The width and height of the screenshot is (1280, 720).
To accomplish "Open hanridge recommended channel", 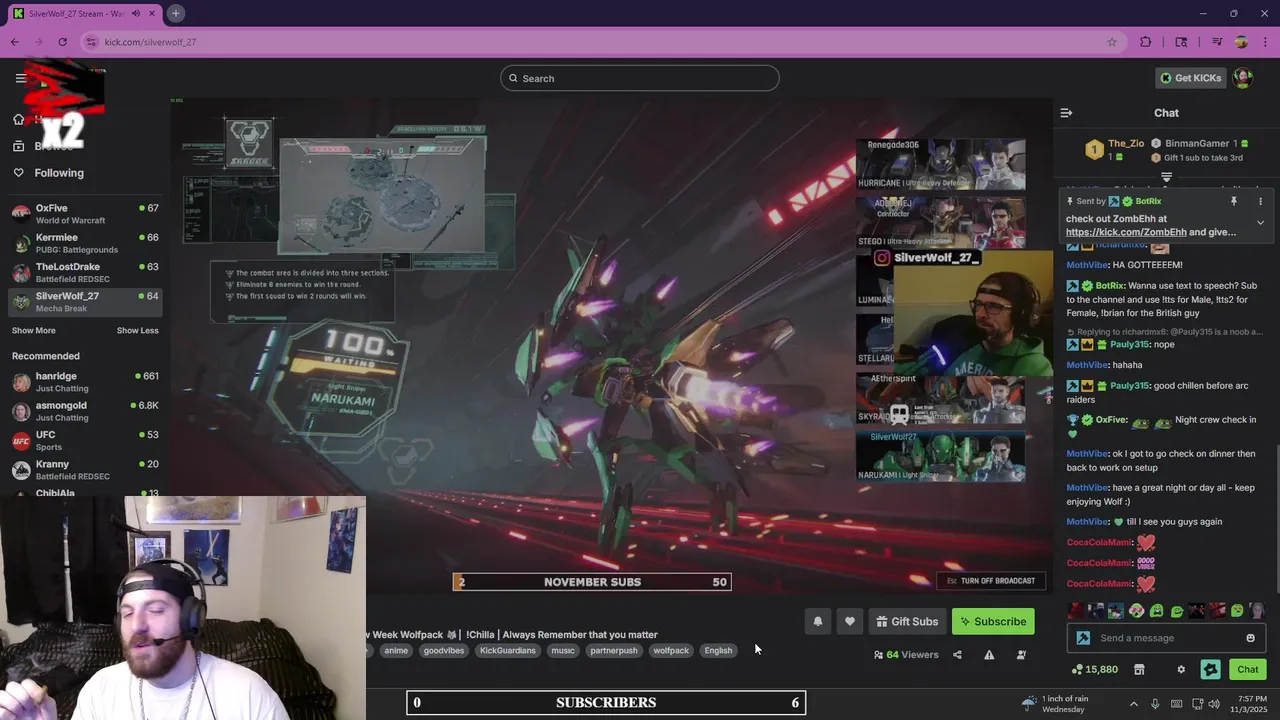I will tap(85, 382).
